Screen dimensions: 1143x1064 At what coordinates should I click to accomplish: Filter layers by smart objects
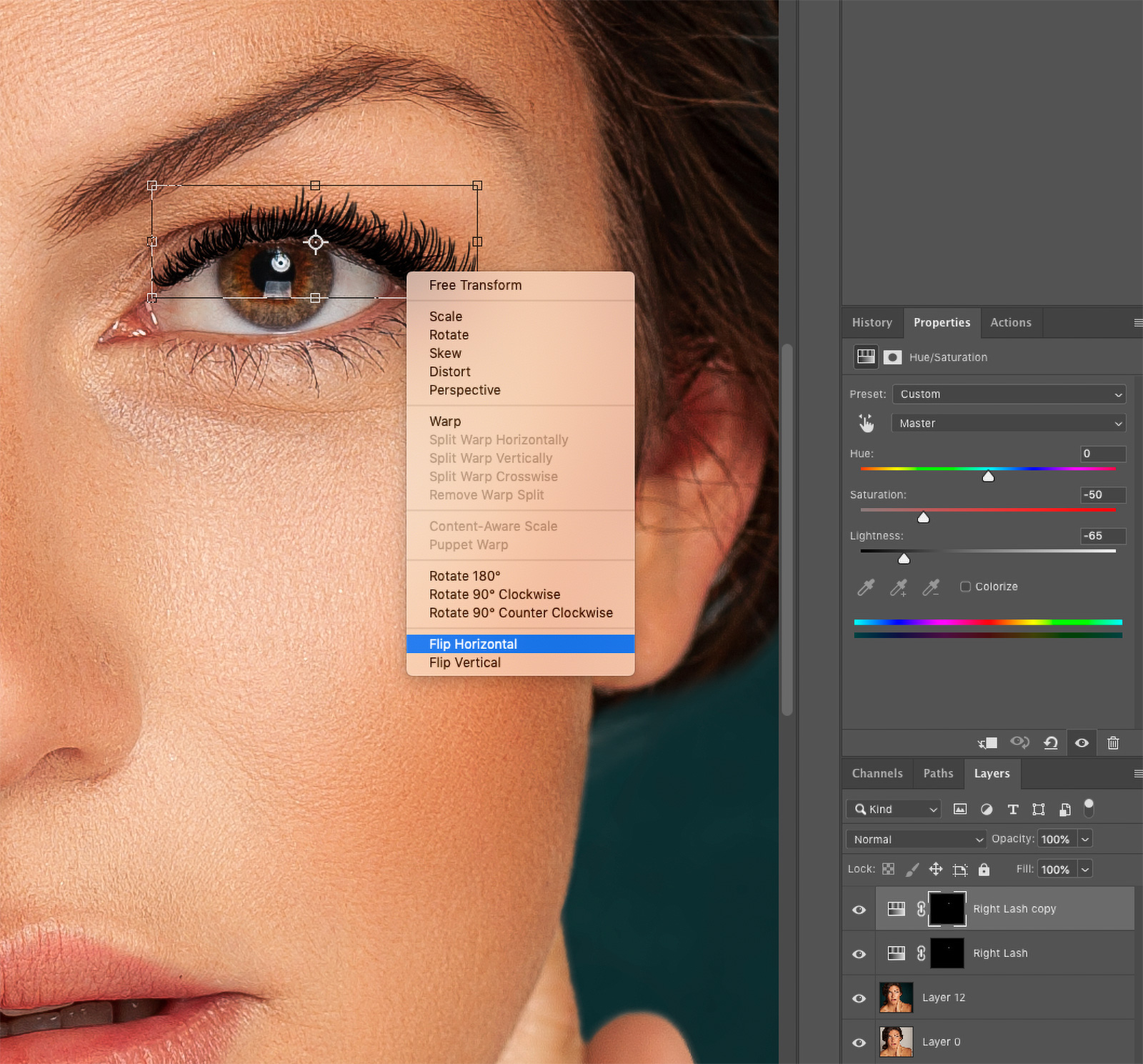coord(1065,809)
